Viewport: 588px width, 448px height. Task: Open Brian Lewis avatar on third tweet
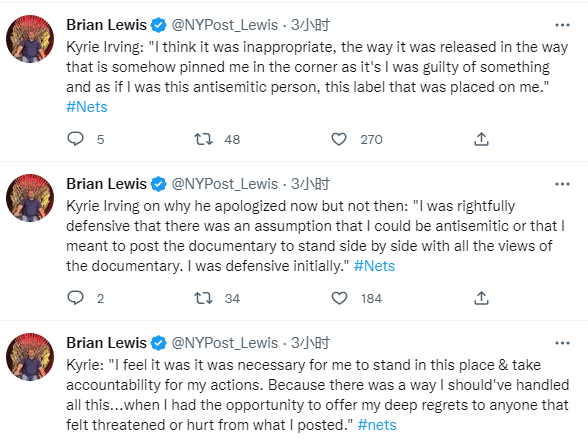click(30, 357)
